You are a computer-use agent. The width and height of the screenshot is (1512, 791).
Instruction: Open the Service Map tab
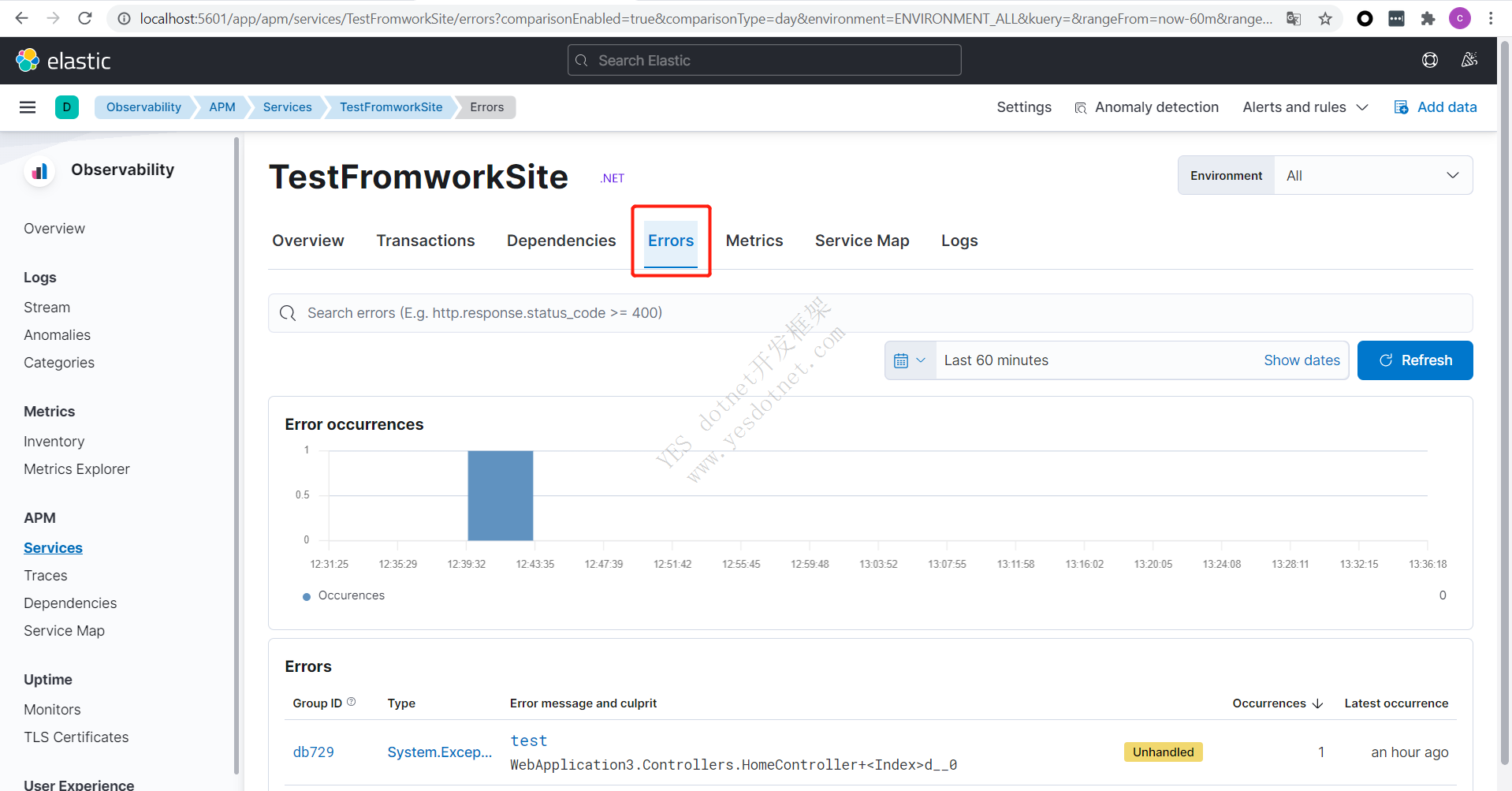coord(862,241)
